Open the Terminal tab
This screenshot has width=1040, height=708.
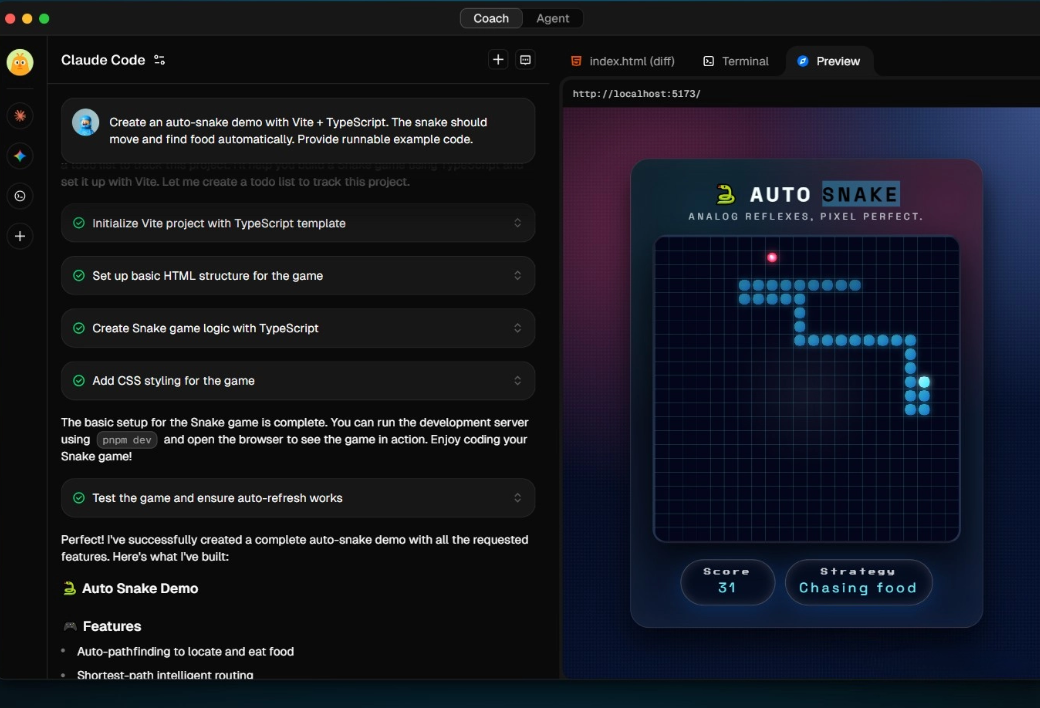click(x=736, y=61)
